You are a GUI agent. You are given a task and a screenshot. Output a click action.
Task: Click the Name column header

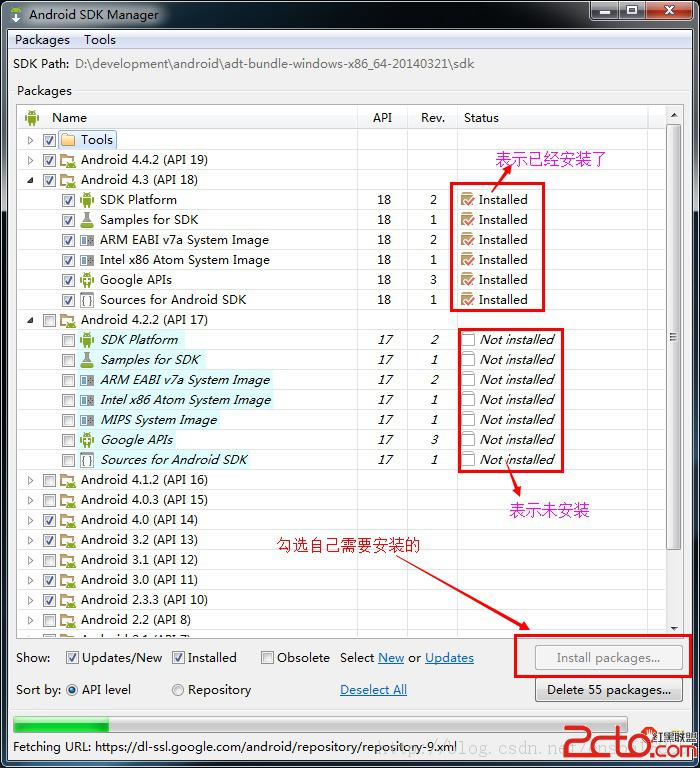(188, 118)
